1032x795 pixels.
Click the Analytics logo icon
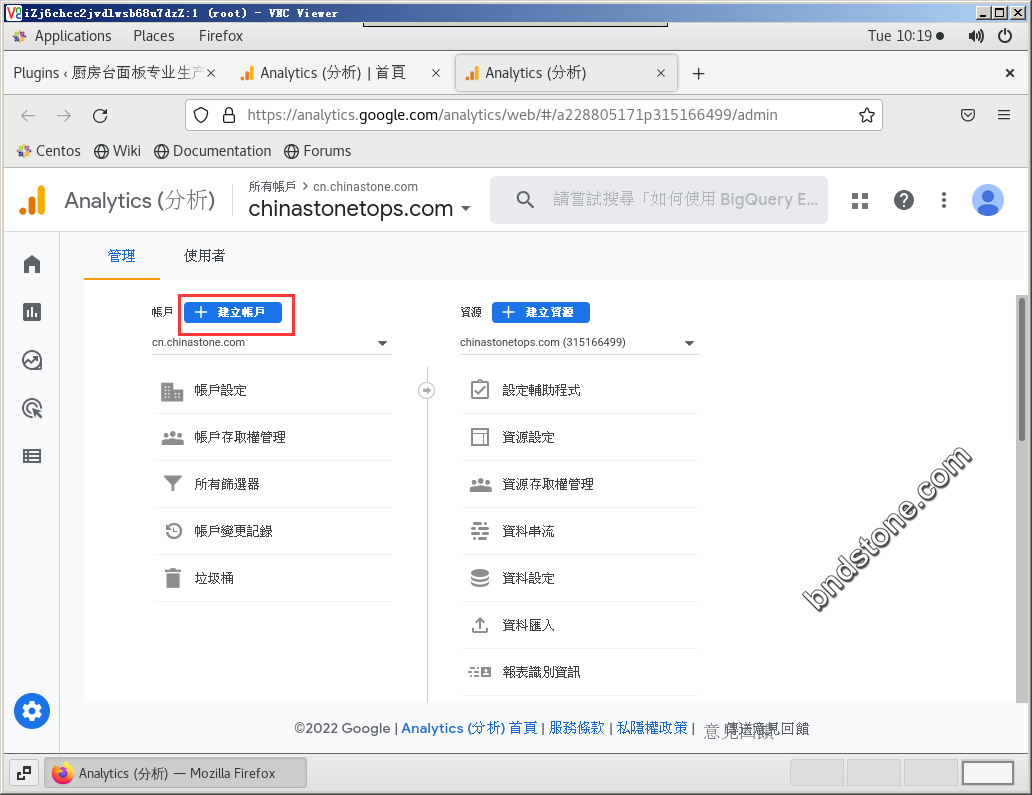click(x=32, y=200)
